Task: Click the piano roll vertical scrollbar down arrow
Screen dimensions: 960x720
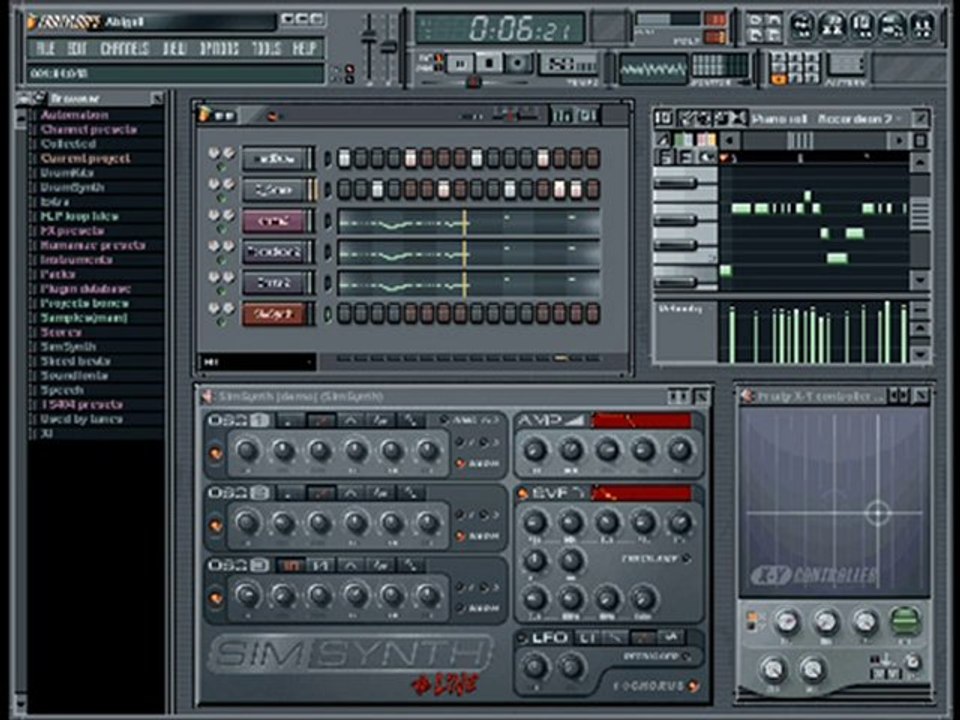Action: coord(919,281)
